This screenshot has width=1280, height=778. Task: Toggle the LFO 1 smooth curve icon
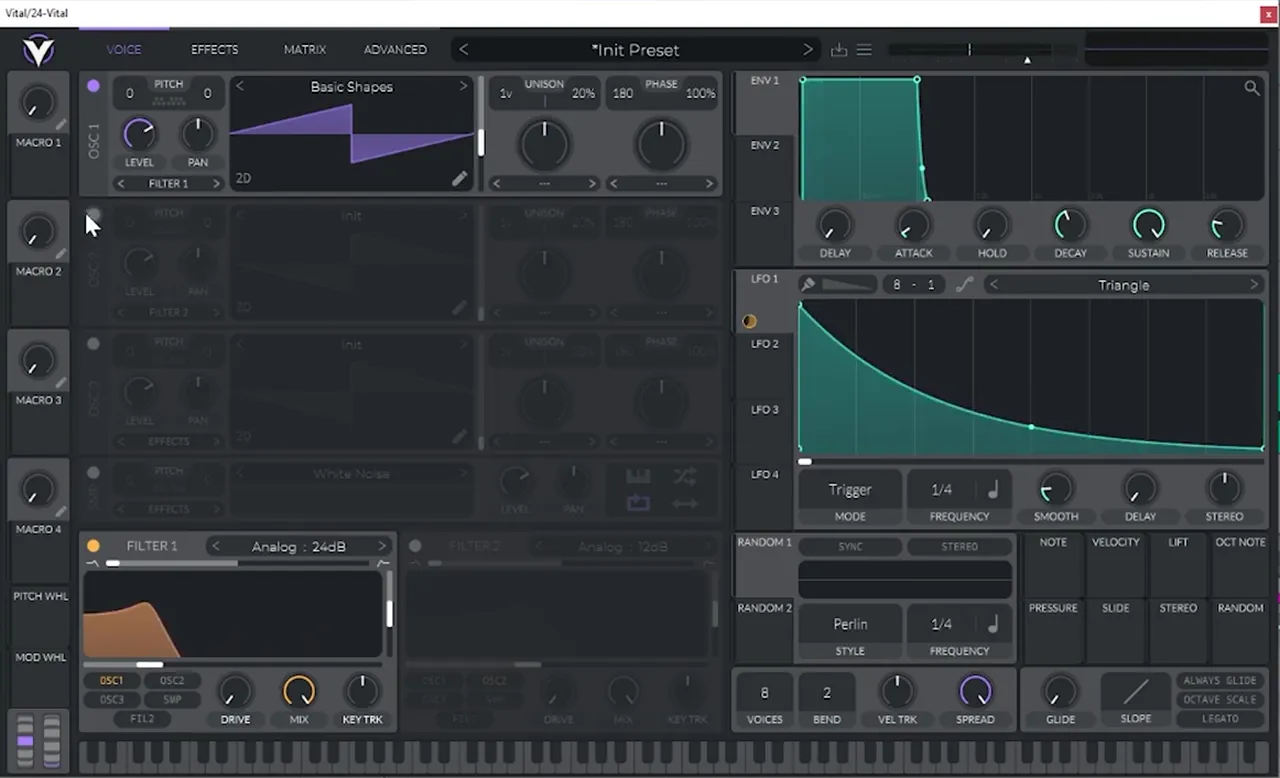coord(964,285)
